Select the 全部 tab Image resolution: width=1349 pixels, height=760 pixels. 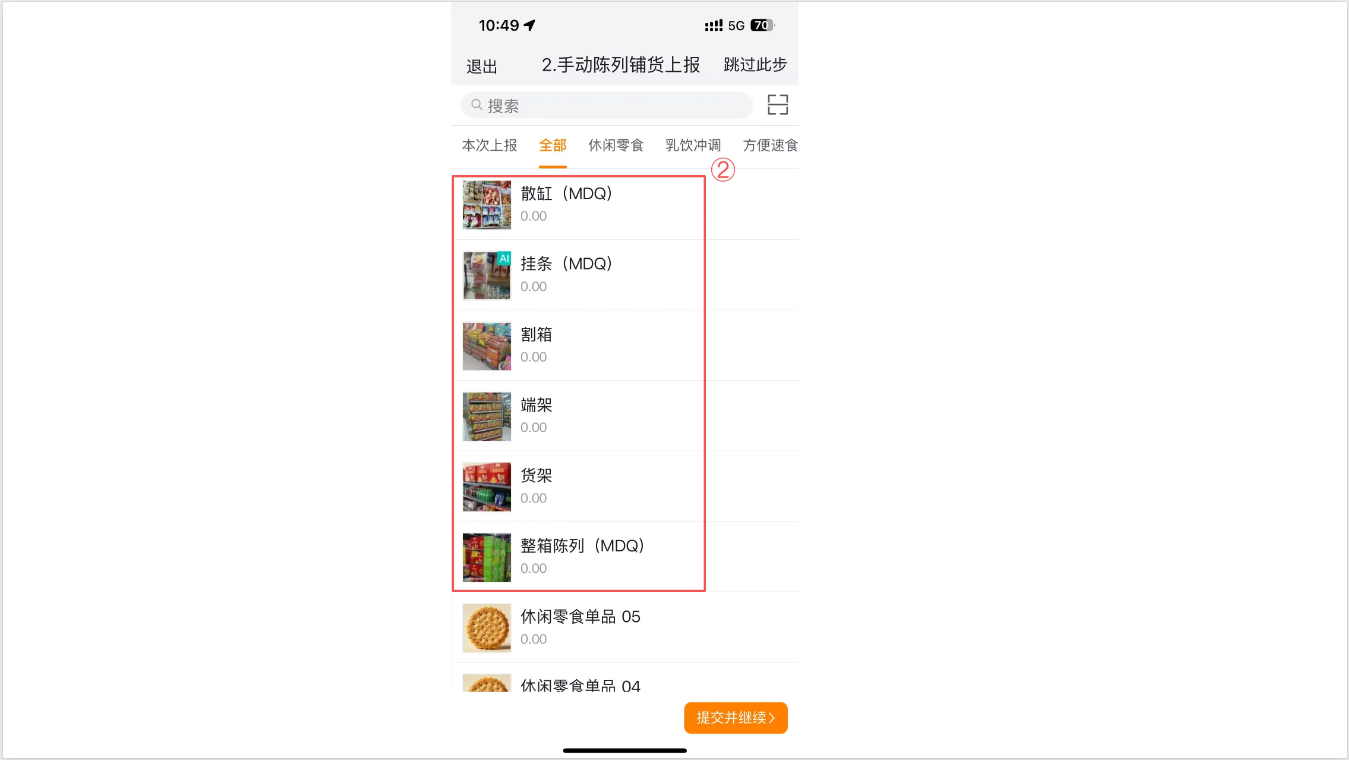553,146
